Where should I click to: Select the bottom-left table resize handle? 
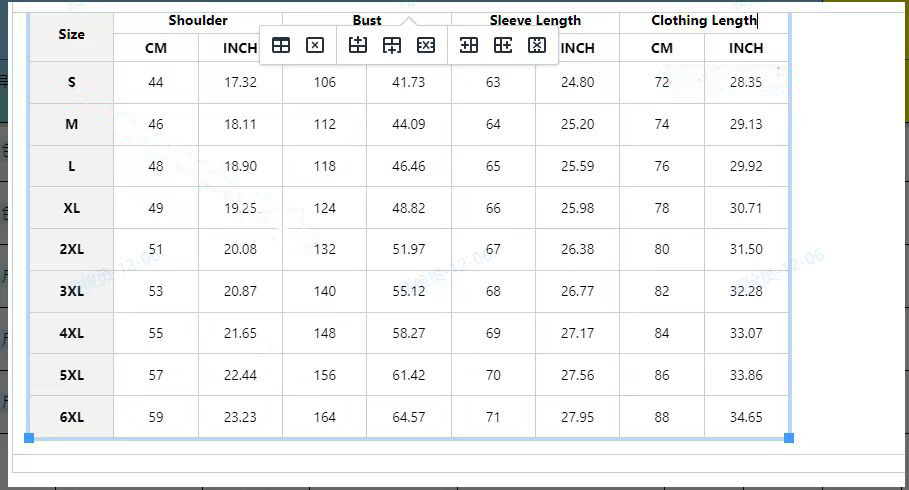[29, 438]
